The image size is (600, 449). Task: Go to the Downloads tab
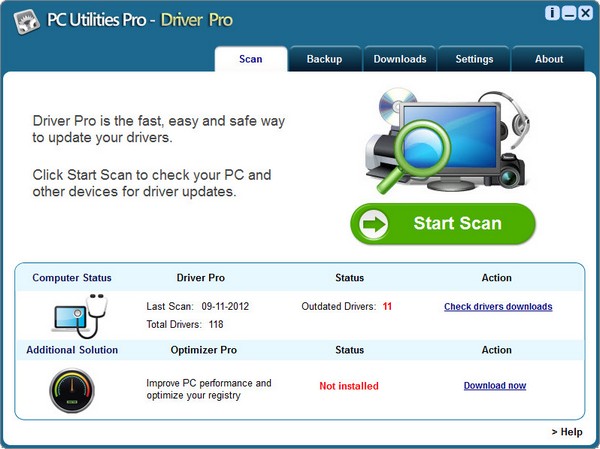400,59
